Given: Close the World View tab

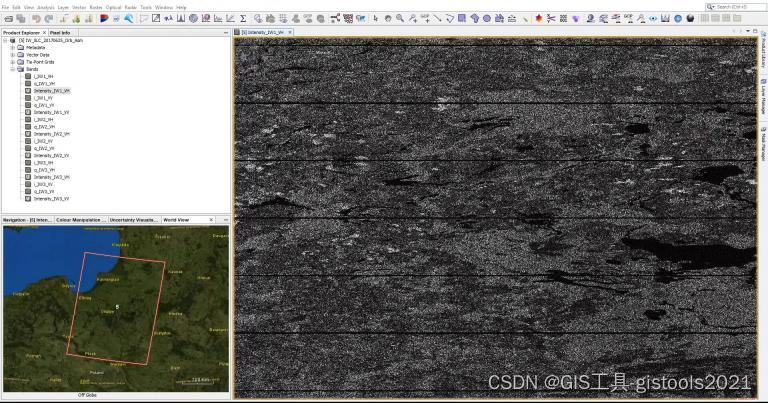Looking at the screenshot, I should 211,220.
